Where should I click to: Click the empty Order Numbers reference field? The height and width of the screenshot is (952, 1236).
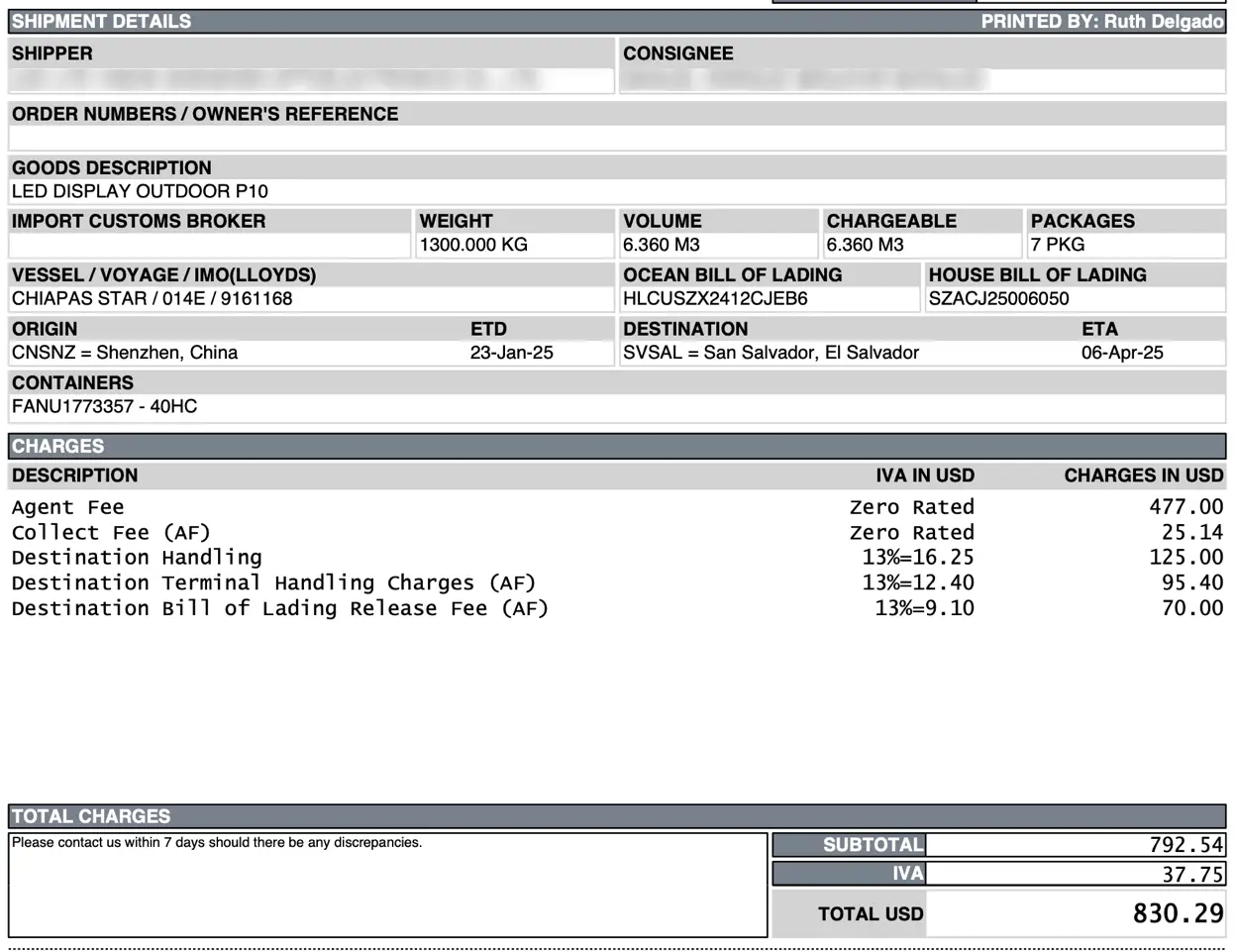(x=616, y=140)
